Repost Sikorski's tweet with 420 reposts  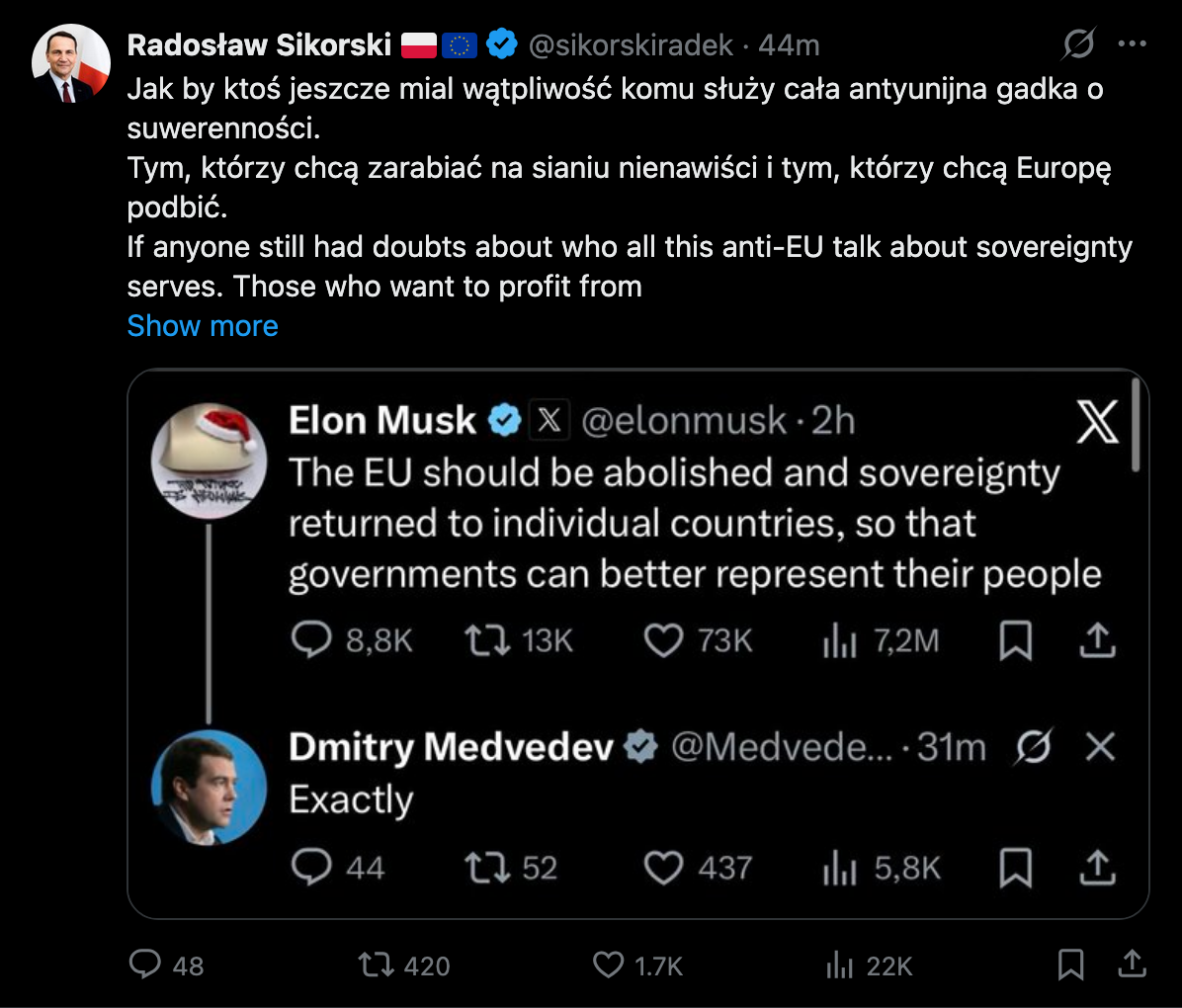tap(376, 964)
